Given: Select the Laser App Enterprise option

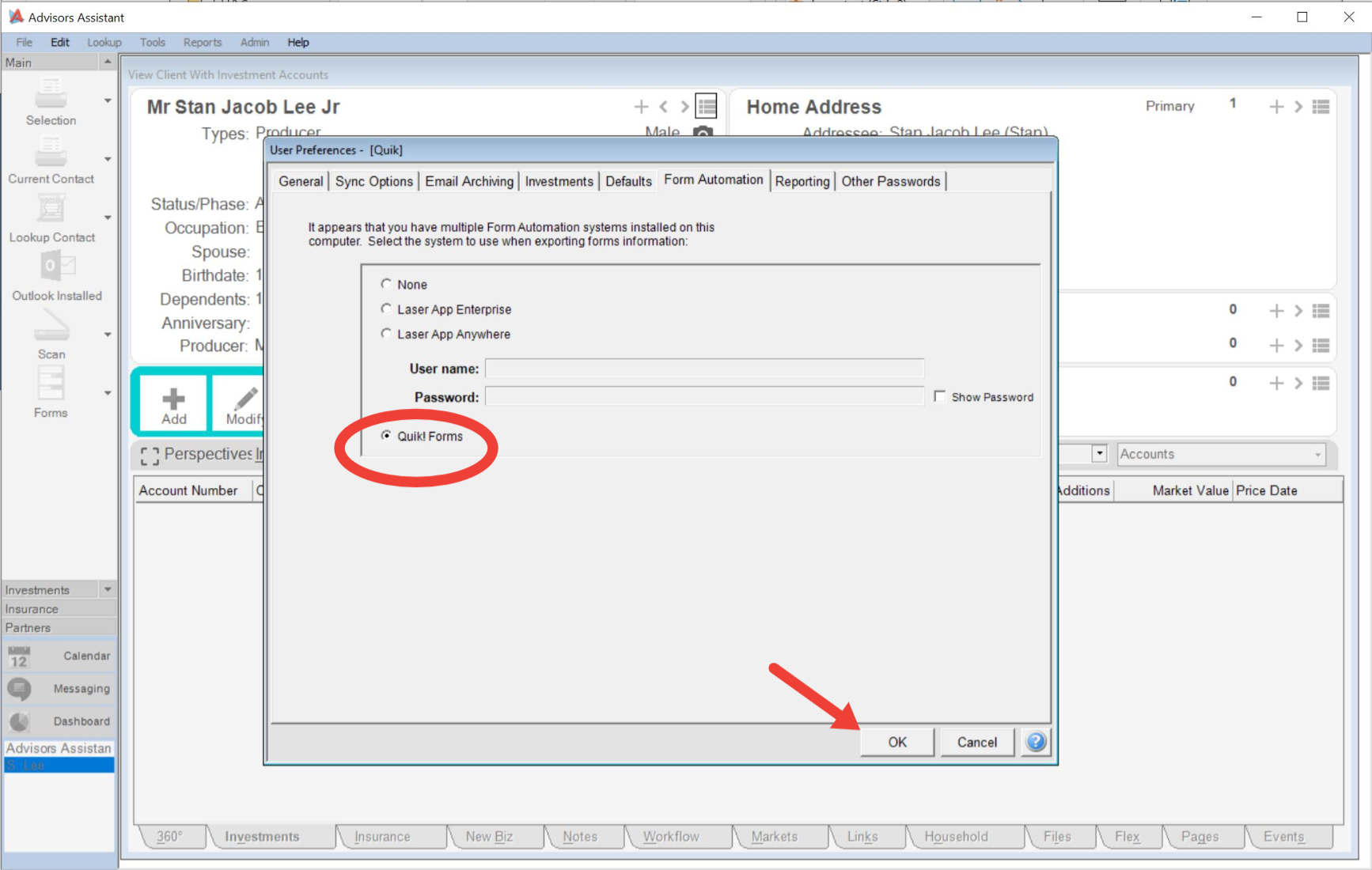Looking at the screenshot, I should coord(386,309).
